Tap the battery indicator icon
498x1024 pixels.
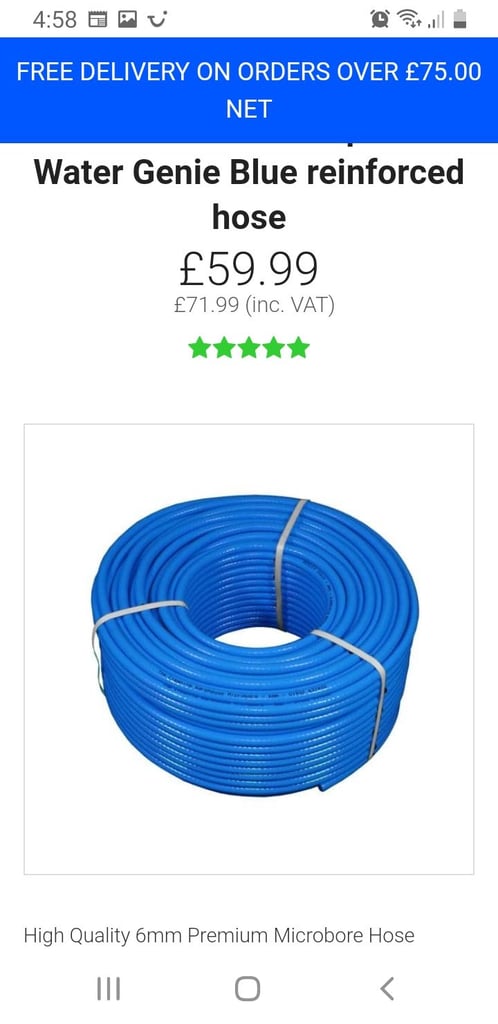click(460, 20)
